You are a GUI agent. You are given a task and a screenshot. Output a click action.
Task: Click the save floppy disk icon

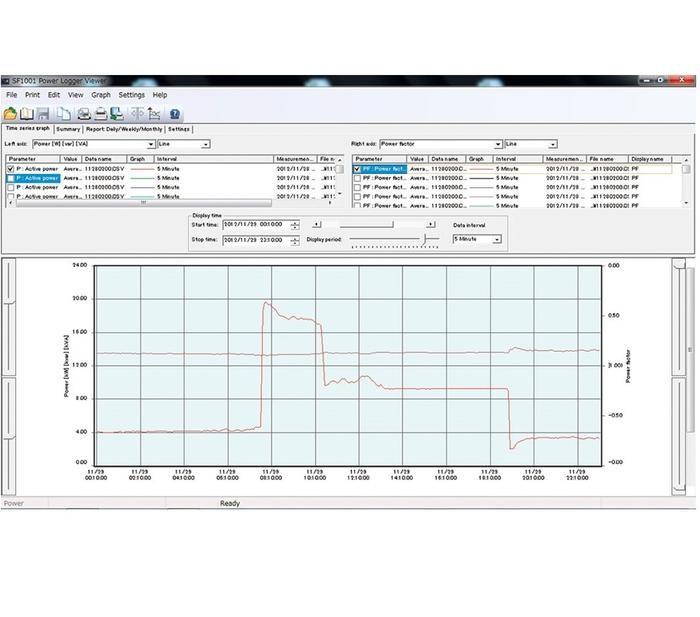pyautogui.click(x=43, y=114)
